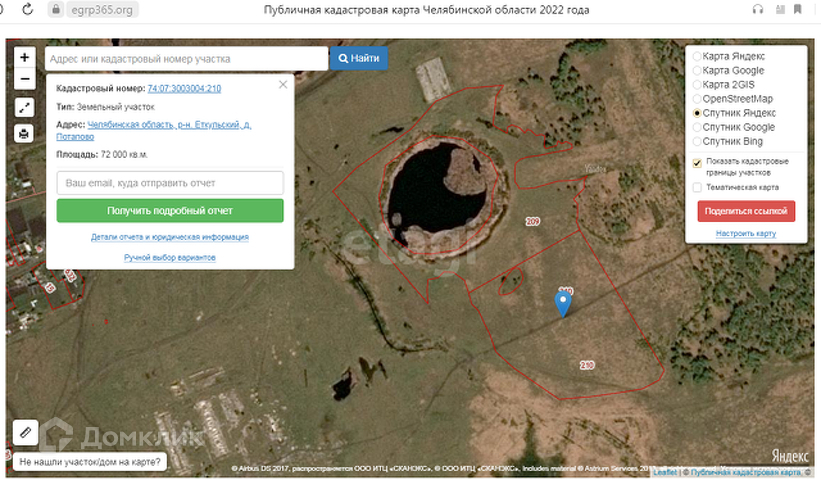Open the Настроить карту link
The image size is (821, 480).
coord(746,234)
